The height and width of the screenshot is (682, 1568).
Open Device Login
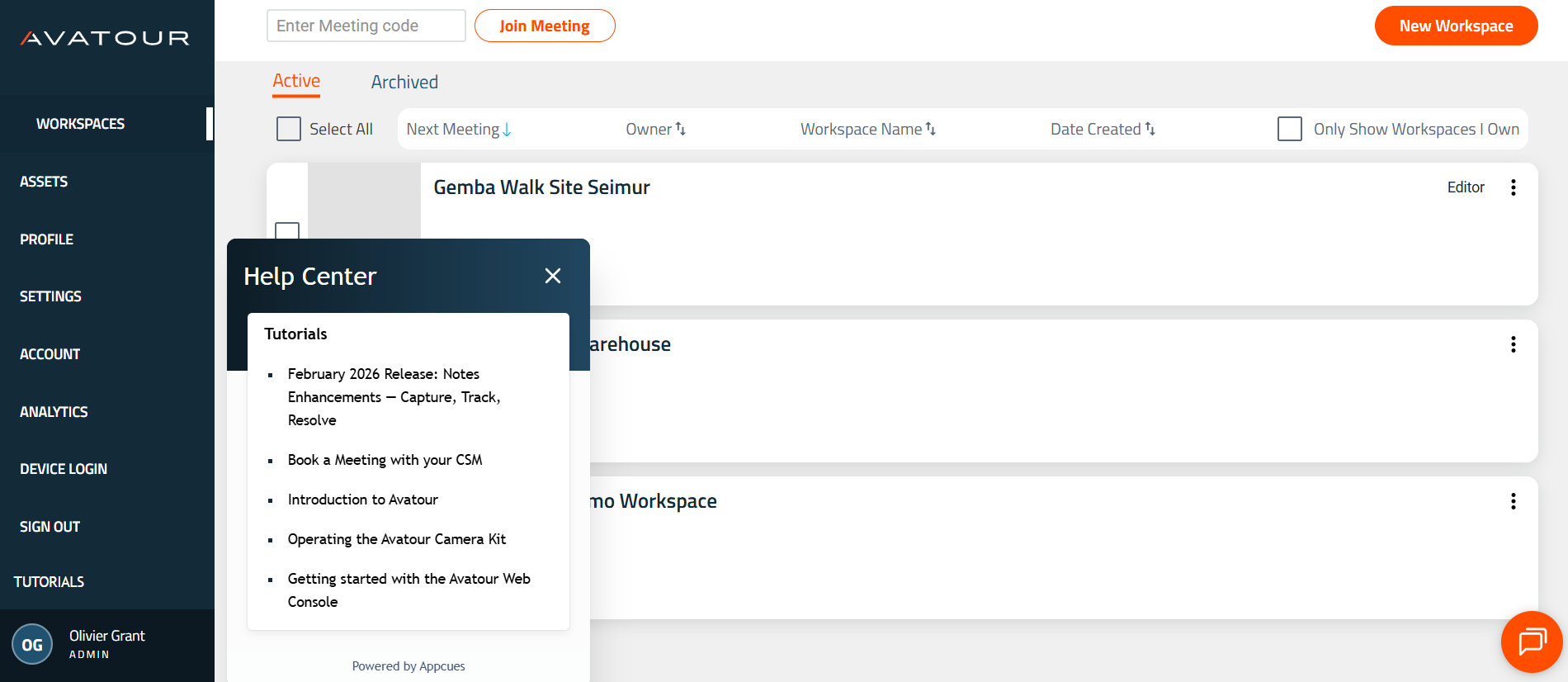pyautogui.click(x=64, y=469)
